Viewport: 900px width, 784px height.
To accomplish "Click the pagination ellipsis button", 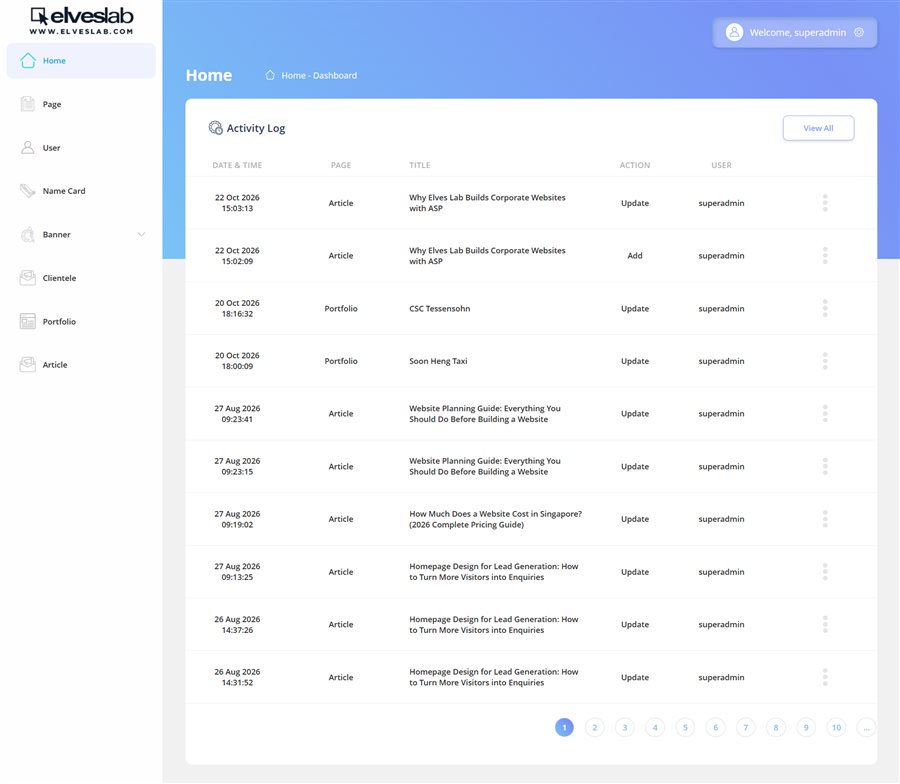I will [x=866, y=728].
